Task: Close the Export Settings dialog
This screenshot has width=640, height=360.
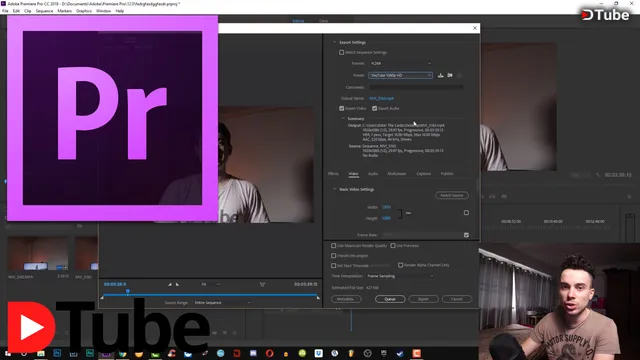Action: pyautogui.click(x=475, y=28)
